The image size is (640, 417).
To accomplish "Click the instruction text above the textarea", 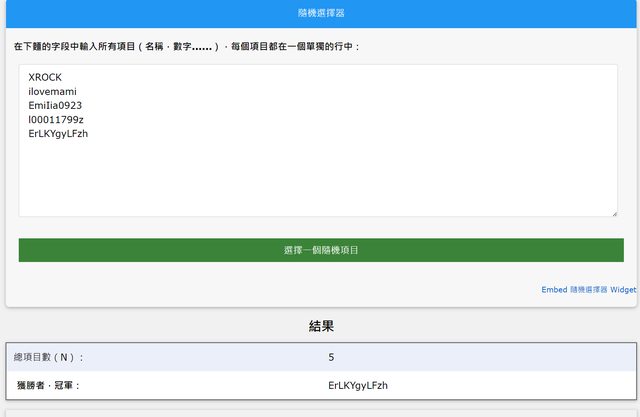I will click(x=187, y=47).
